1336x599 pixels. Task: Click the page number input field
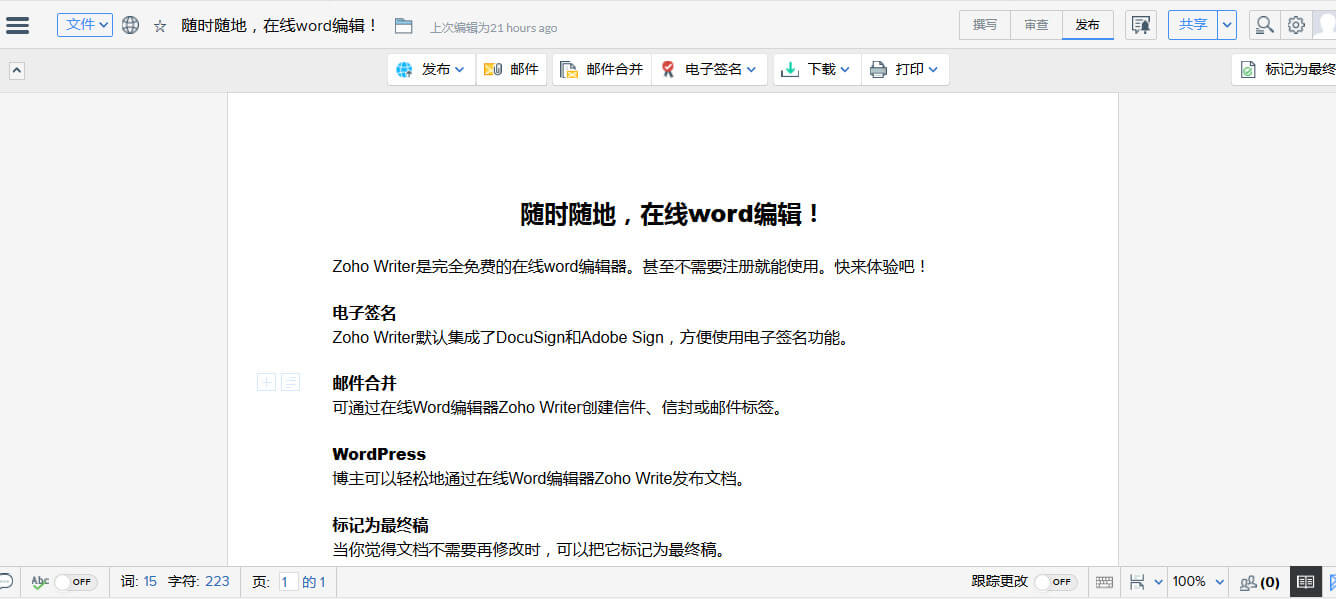(288, 582)
